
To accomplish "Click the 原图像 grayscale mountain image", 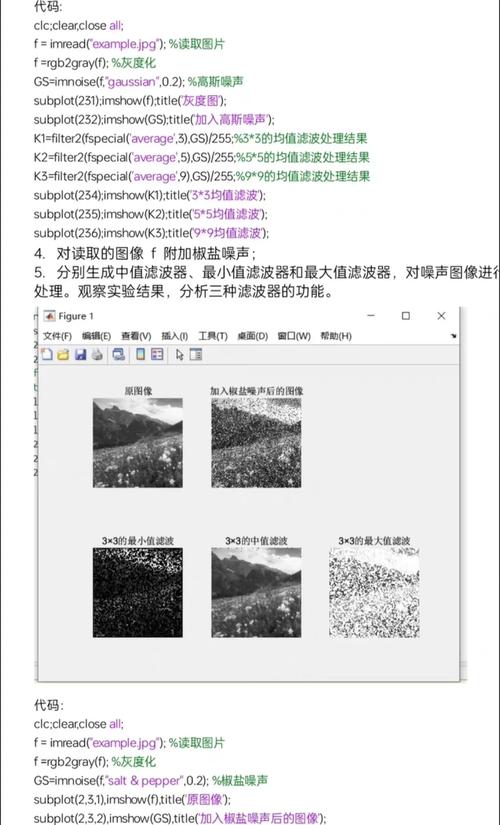I will click(x=138, y=442).
